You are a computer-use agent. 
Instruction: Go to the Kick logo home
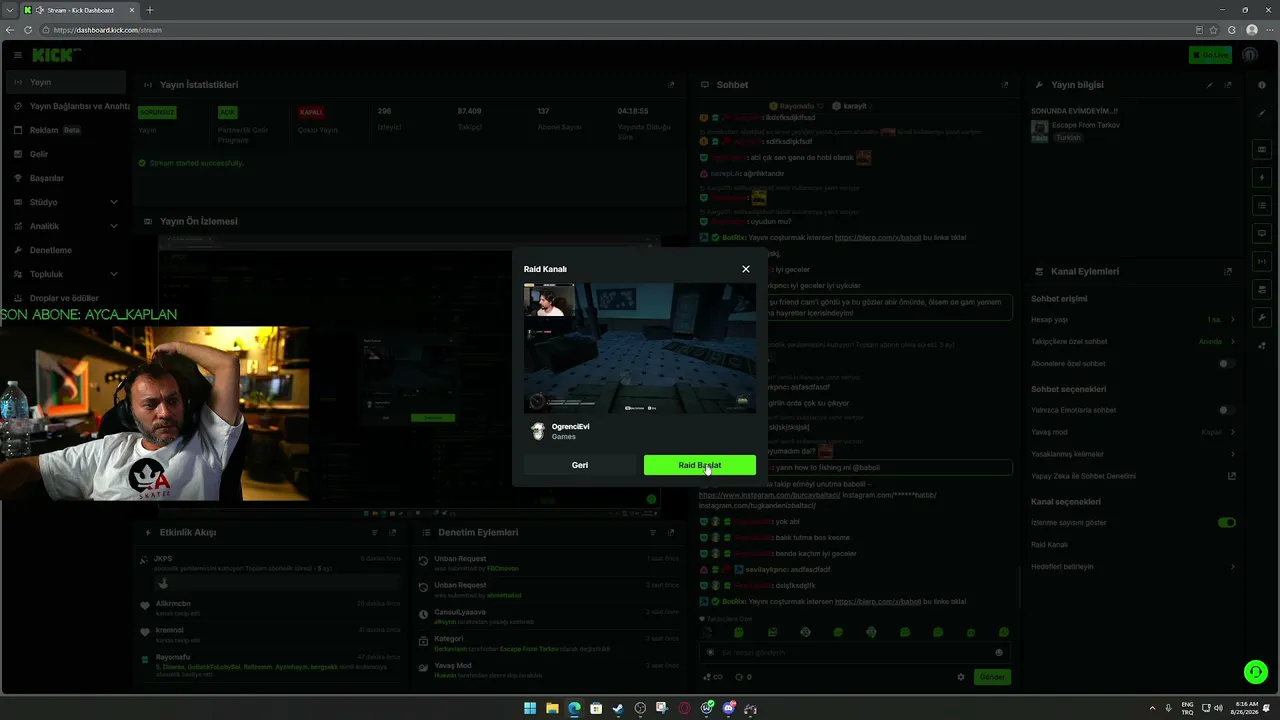tap(56, 55)
